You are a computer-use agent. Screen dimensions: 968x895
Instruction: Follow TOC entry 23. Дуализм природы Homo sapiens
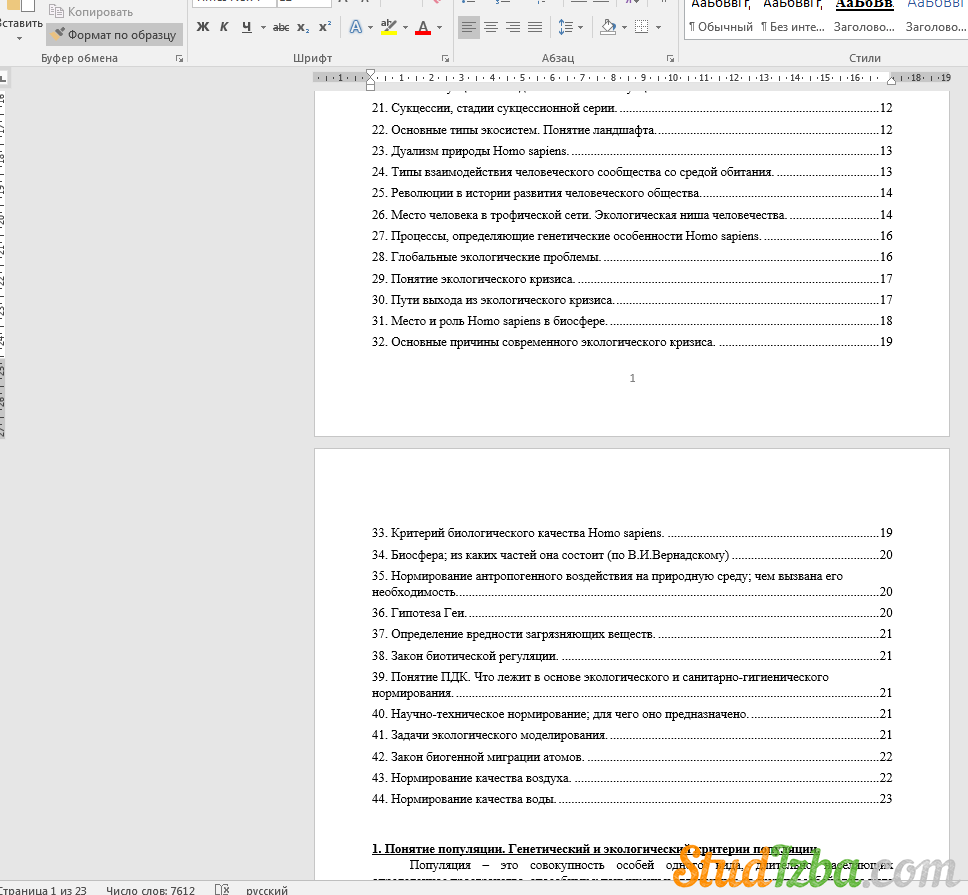click(632, 151)
